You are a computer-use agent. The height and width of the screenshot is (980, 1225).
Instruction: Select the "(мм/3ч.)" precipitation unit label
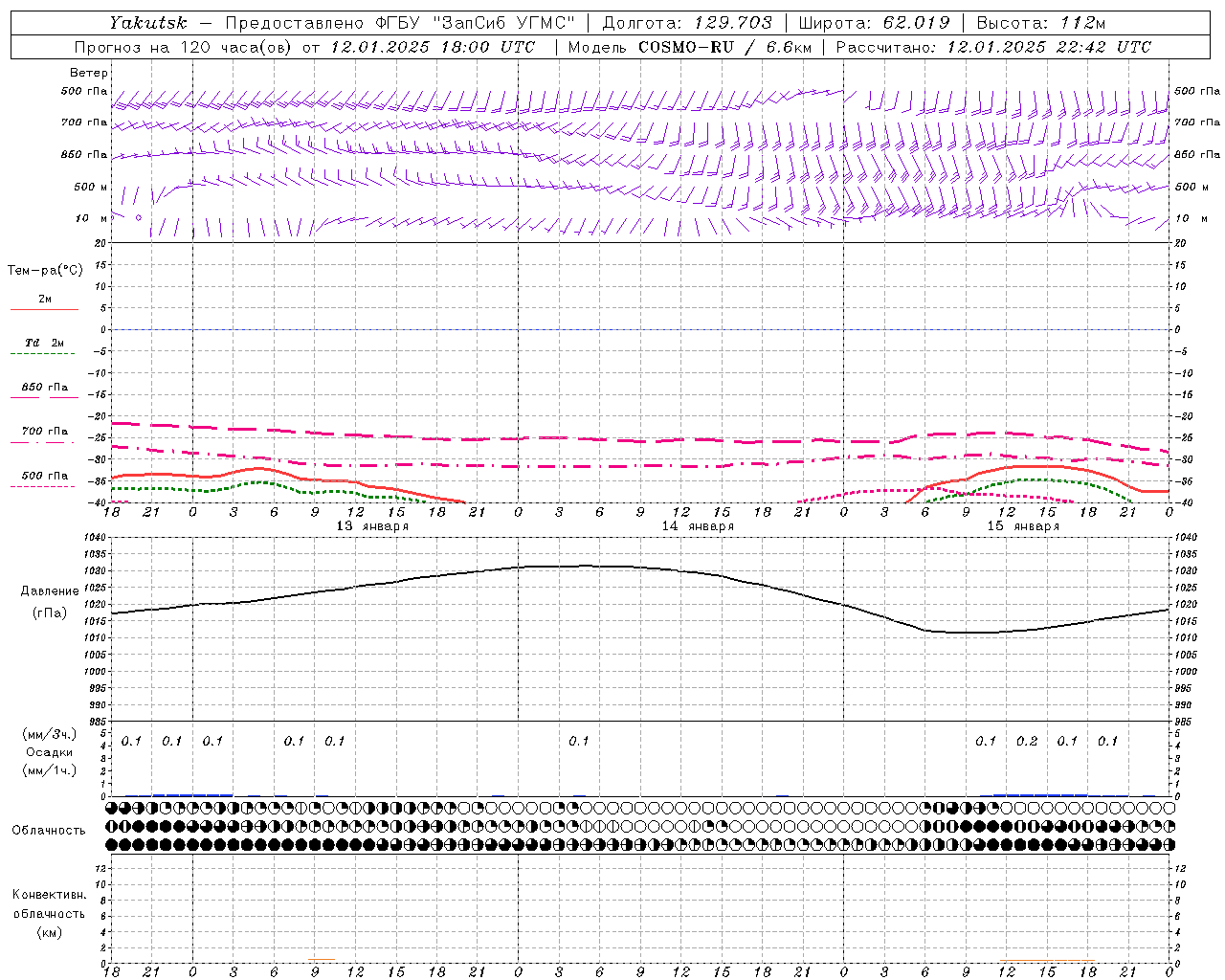(50, 734)
